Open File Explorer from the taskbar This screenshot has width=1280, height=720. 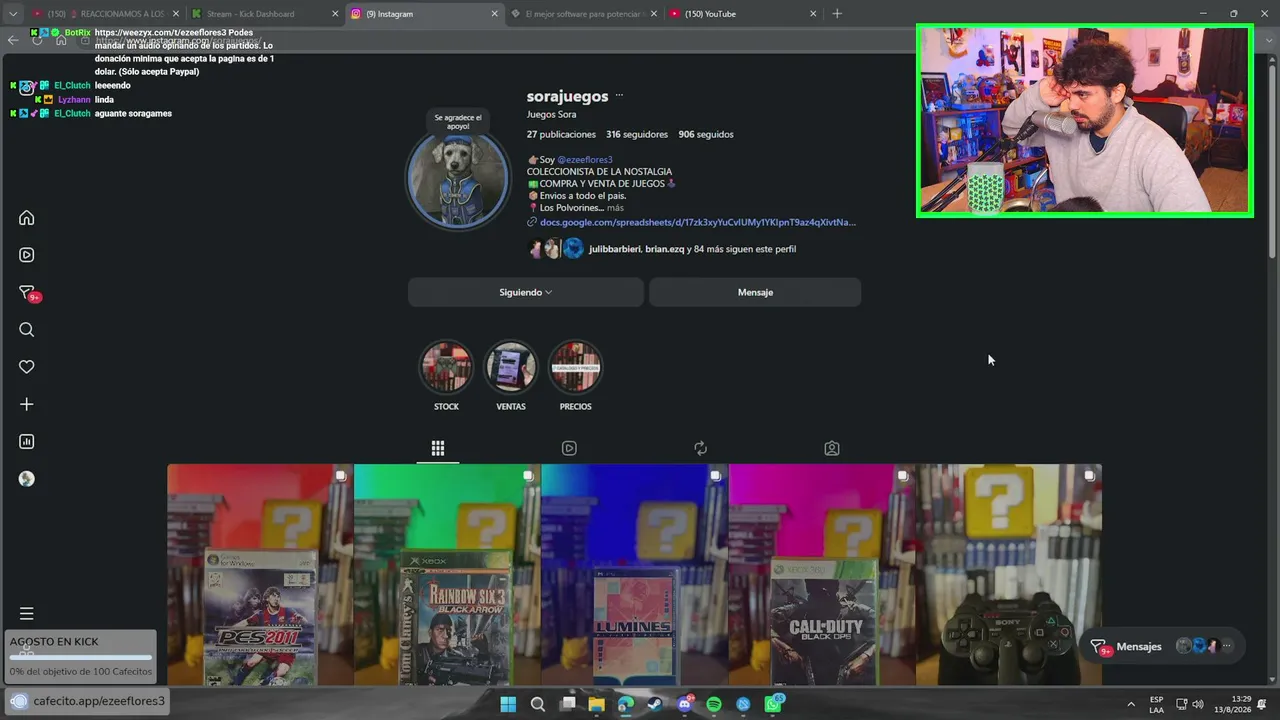tap(597, 704)
